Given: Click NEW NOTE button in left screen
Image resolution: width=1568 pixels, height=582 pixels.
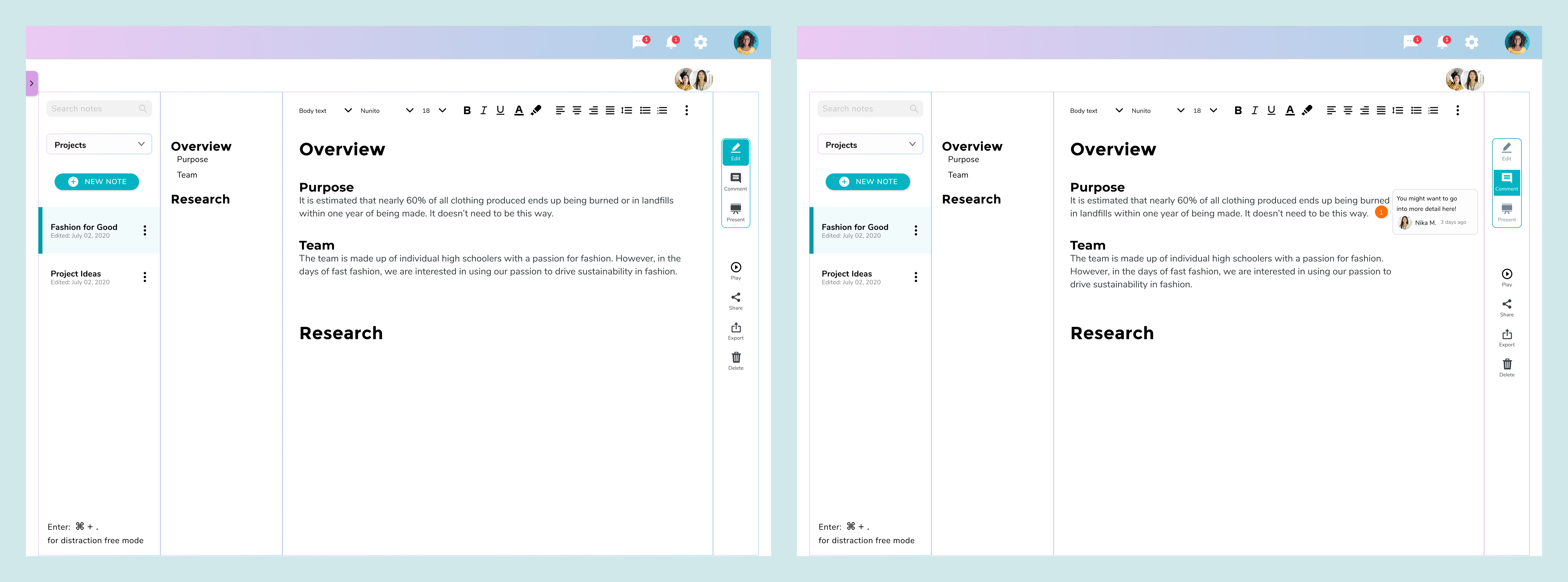Looking at the screenshot, I should (x=97, y=181).
